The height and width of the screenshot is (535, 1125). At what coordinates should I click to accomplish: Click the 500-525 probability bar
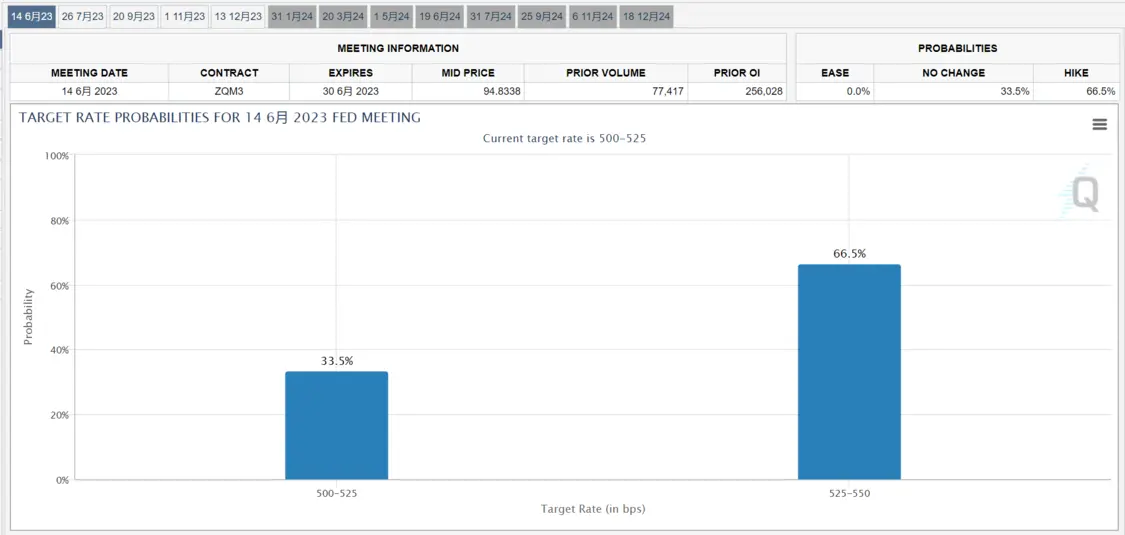(x=336, y=425)
